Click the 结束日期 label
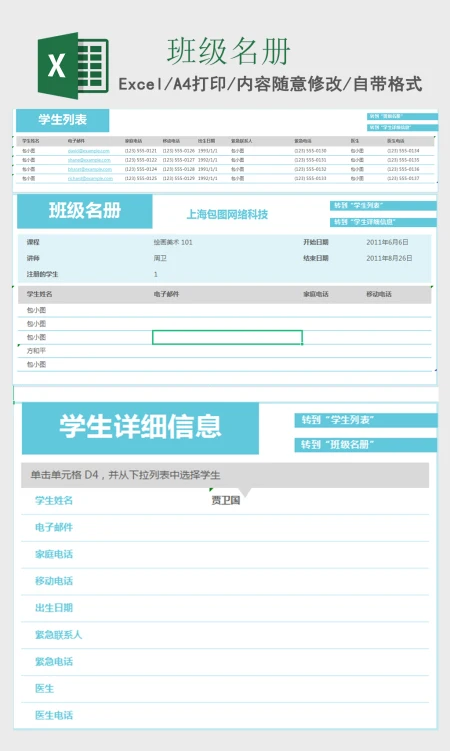450x751 pixels. pyautogui.click(x=315, y=258)
